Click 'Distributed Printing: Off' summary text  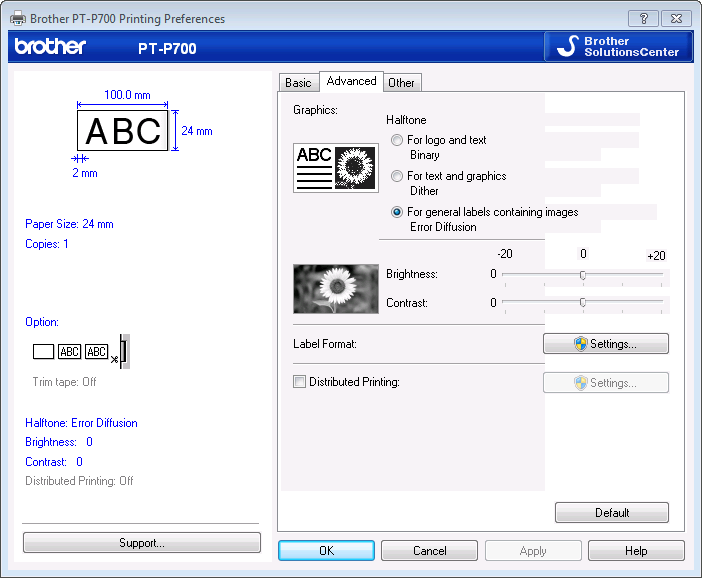(x=79, y=481)
